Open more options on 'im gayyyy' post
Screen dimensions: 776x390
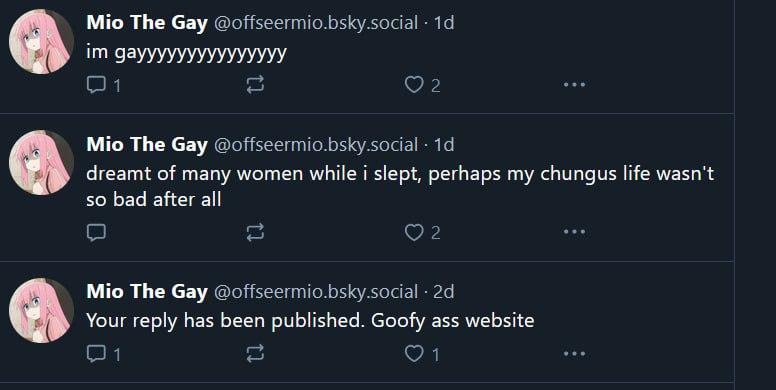click(x=574, y=85)
